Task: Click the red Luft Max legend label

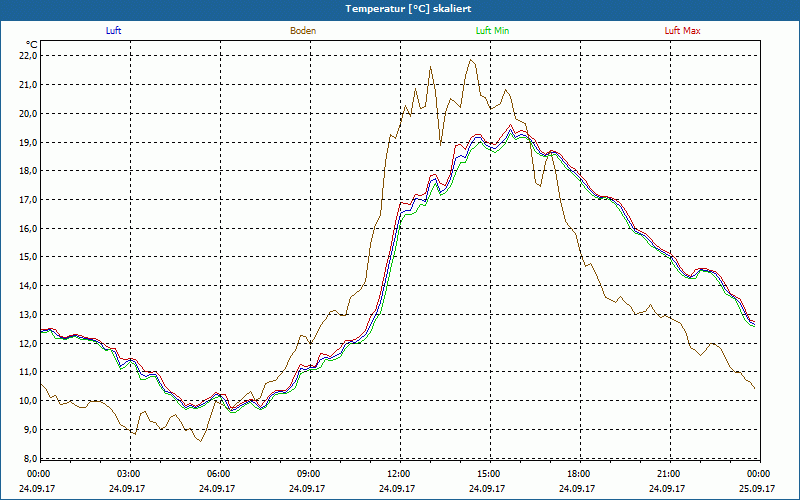Action: (682, 31)
